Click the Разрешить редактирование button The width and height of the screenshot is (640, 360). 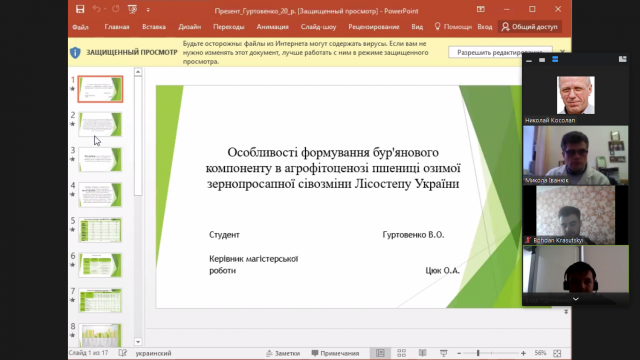(500, 52)
